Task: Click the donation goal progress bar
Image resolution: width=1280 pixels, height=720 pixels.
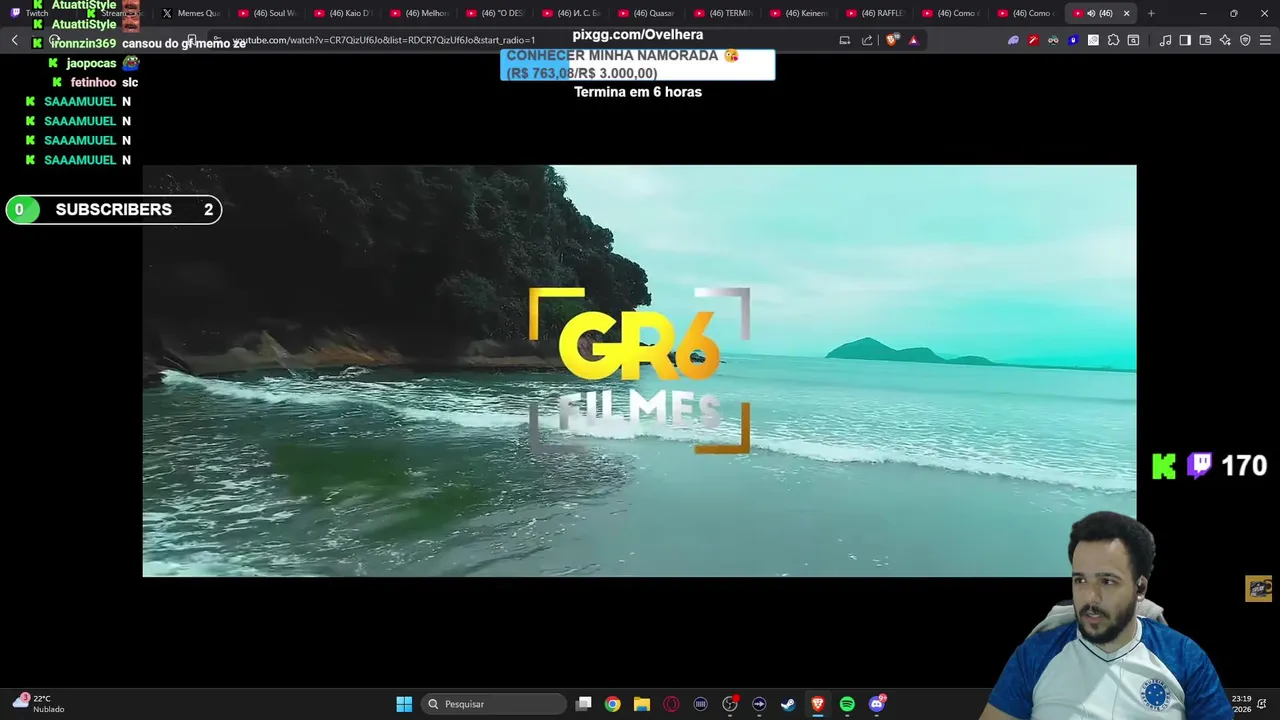Action: pos(638,65)
